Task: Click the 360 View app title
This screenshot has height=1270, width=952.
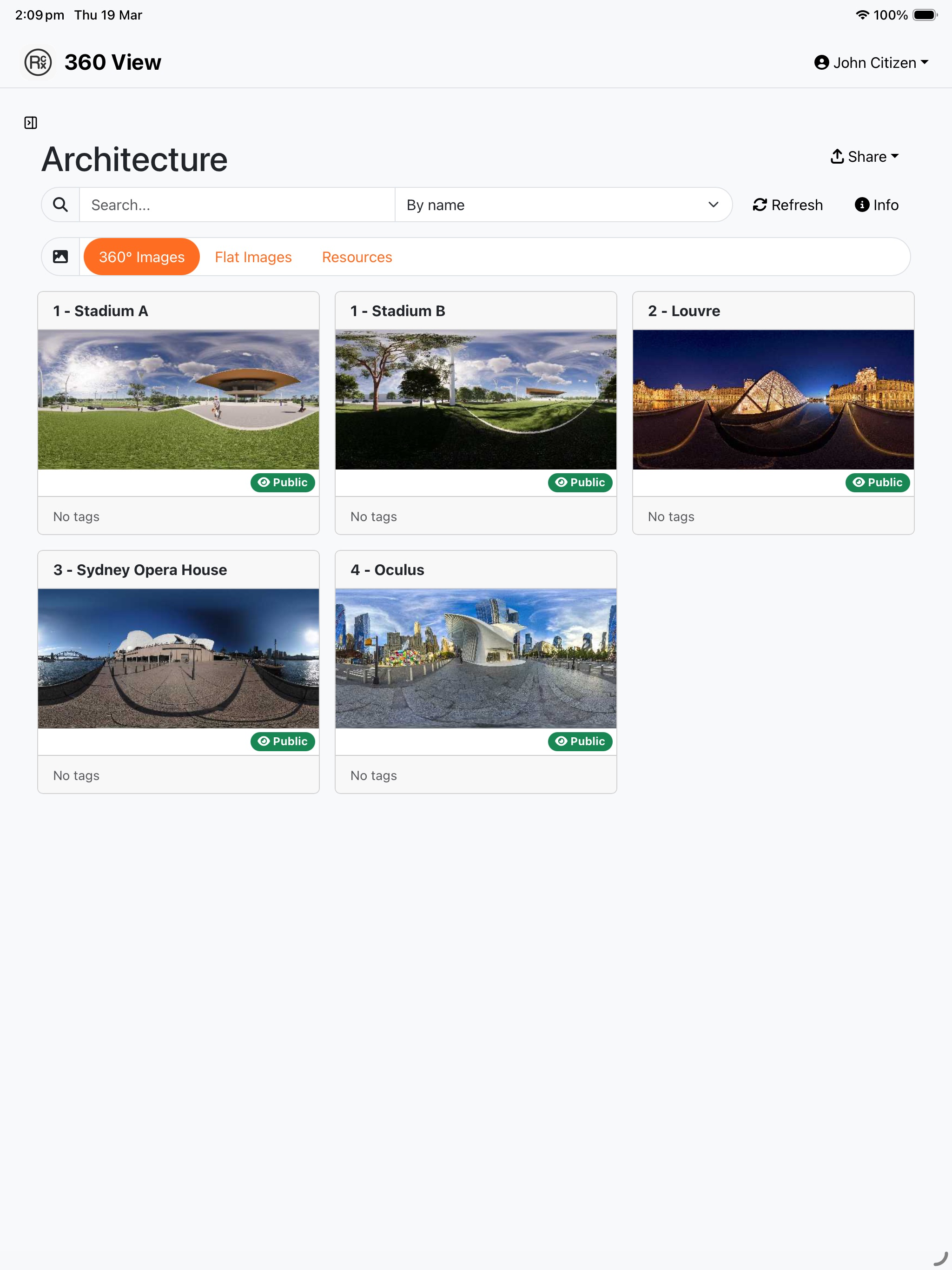Action: (113, 62)
